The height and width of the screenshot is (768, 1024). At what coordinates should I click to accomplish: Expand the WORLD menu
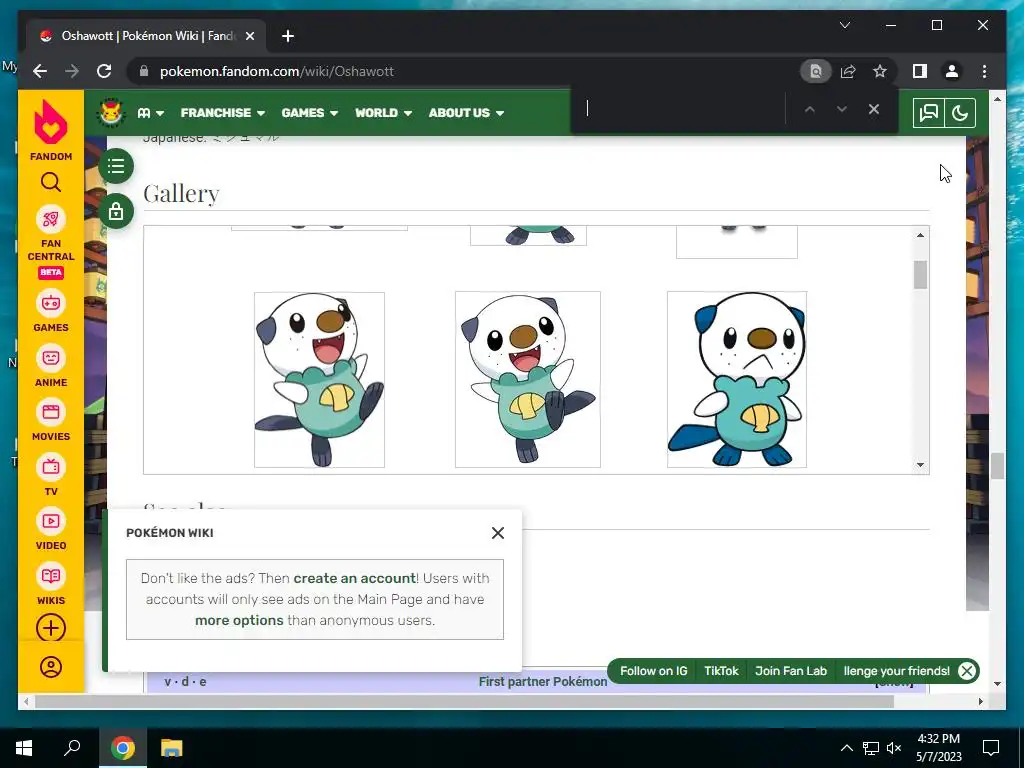point(383,113)
